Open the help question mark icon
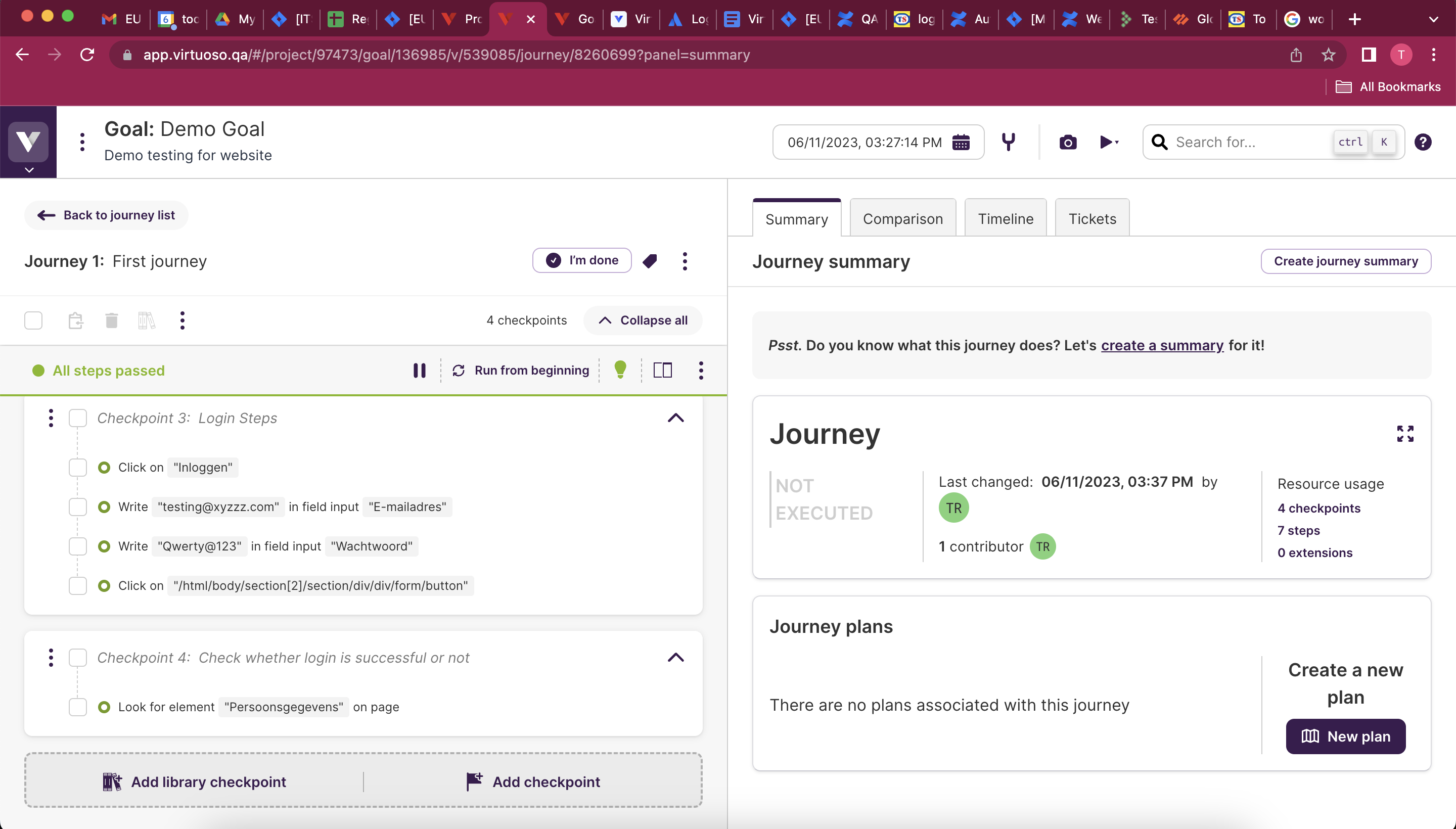This screenshot has width=1456, height=829. point(1423,143)
